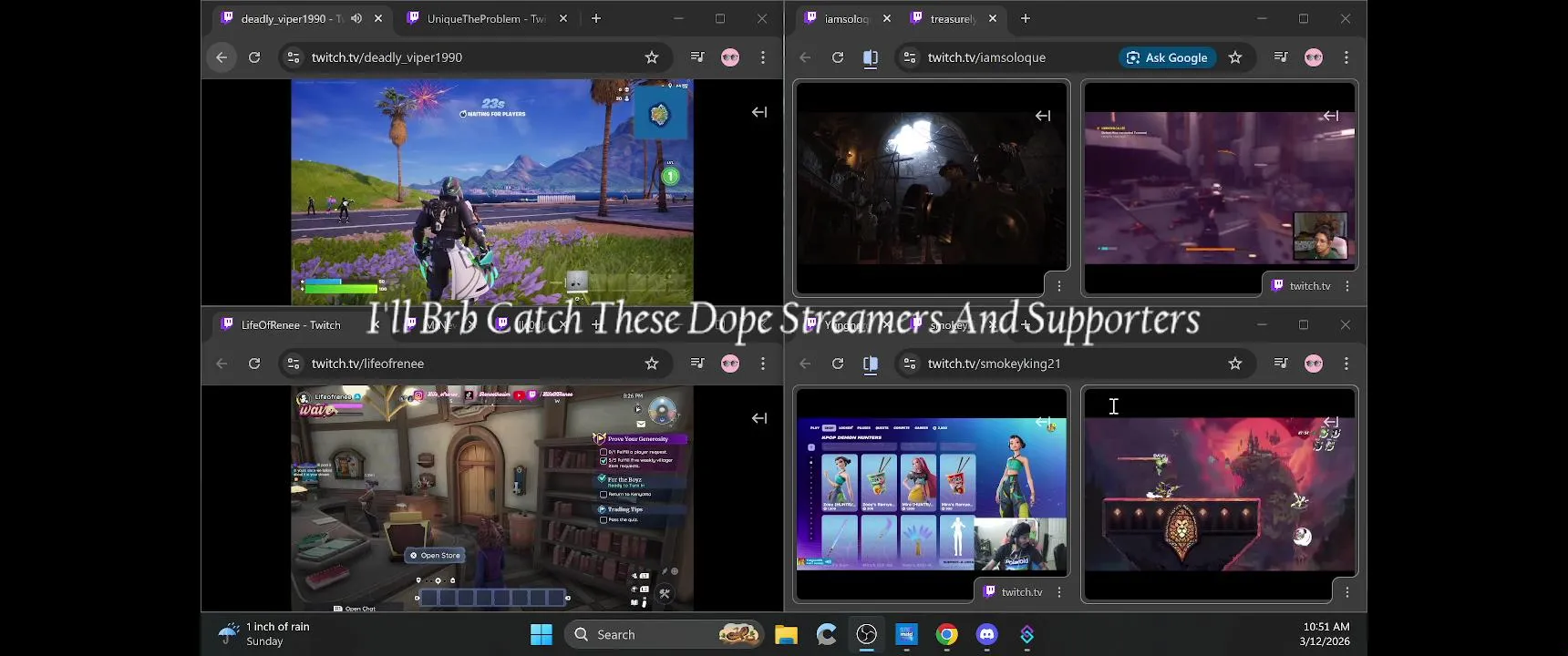
Task: Collapse chat arrow on deadly_viper1990 stream
Action: tap(759, 112)
